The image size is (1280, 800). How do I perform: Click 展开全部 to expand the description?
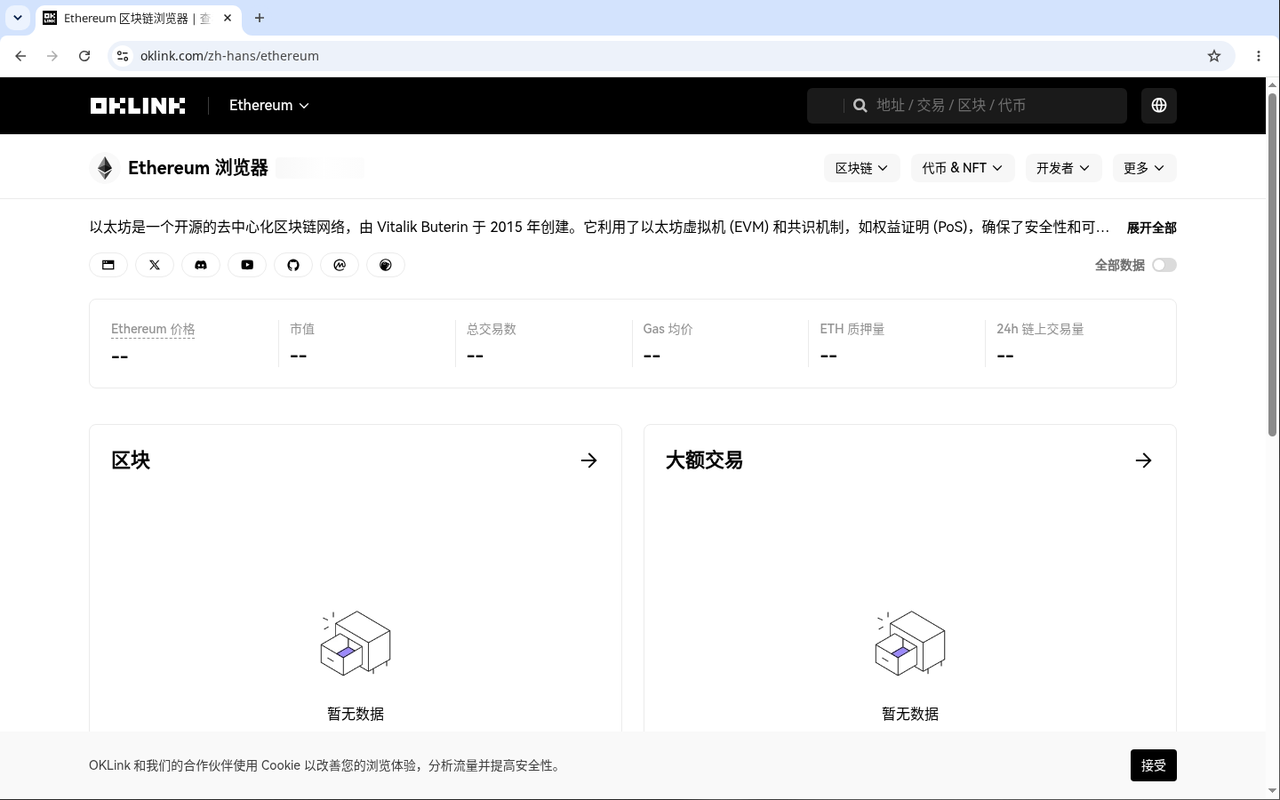(x=1152, y=228)
